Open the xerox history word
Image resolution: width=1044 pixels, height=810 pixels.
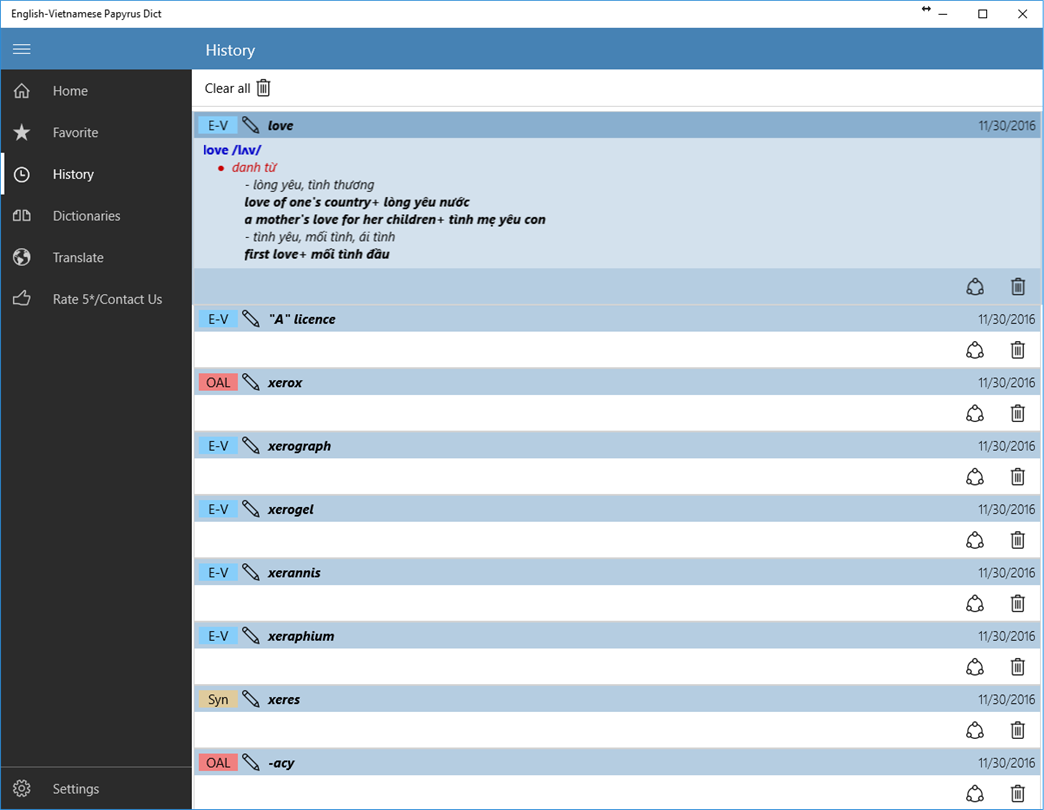click(x=285, y=383)
